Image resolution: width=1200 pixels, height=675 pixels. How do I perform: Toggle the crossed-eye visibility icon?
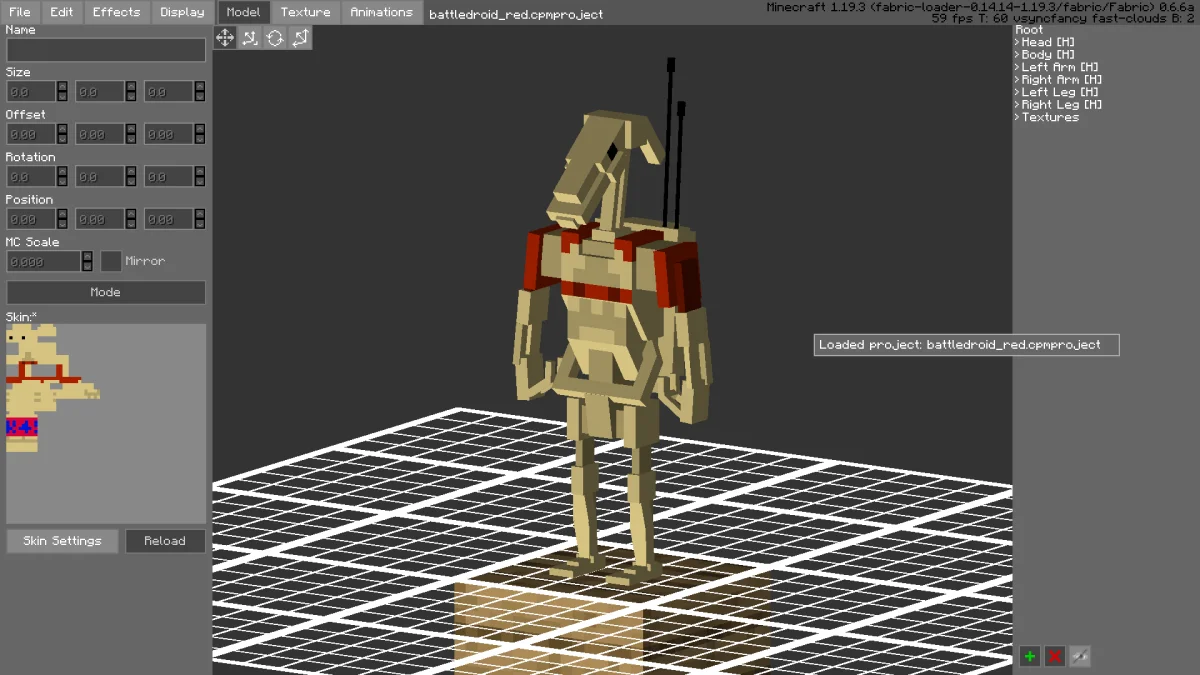tap(1079, 656)
